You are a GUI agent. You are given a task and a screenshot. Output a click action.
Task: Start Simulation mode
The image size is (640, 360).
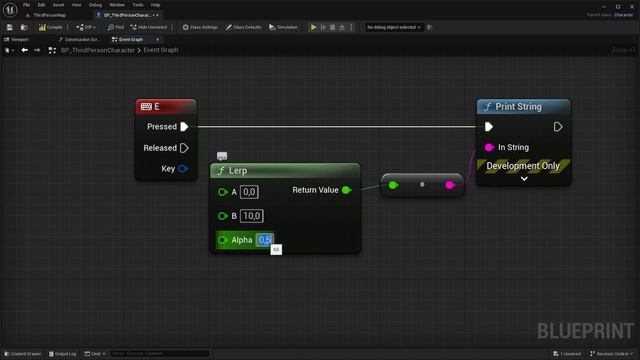283,27
